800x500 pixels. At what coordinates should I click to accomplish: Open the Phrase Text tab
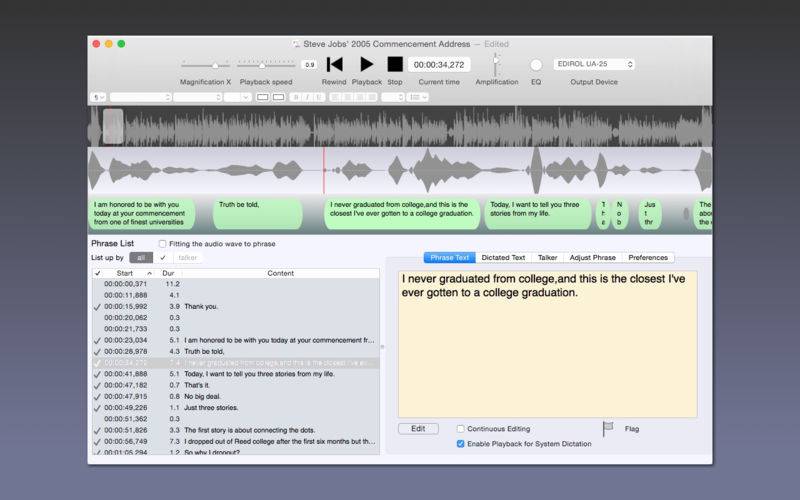click(449, 258)
